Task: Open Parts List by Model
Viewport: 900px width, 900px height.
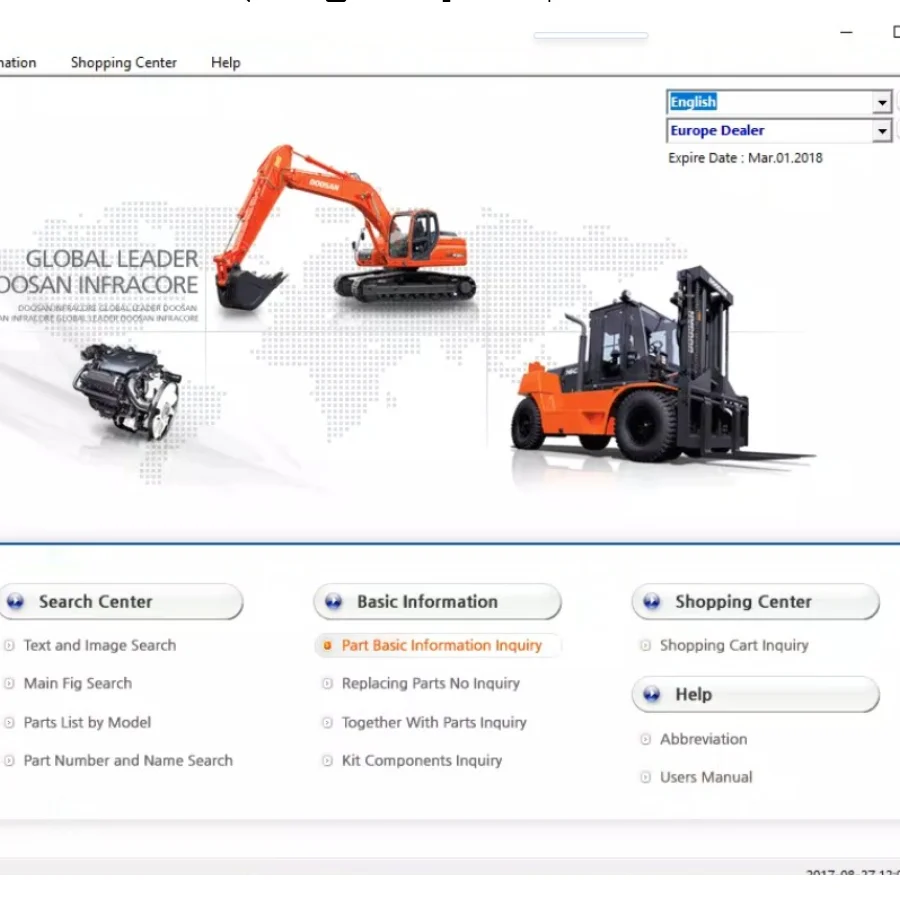Action: pos(87,722)
